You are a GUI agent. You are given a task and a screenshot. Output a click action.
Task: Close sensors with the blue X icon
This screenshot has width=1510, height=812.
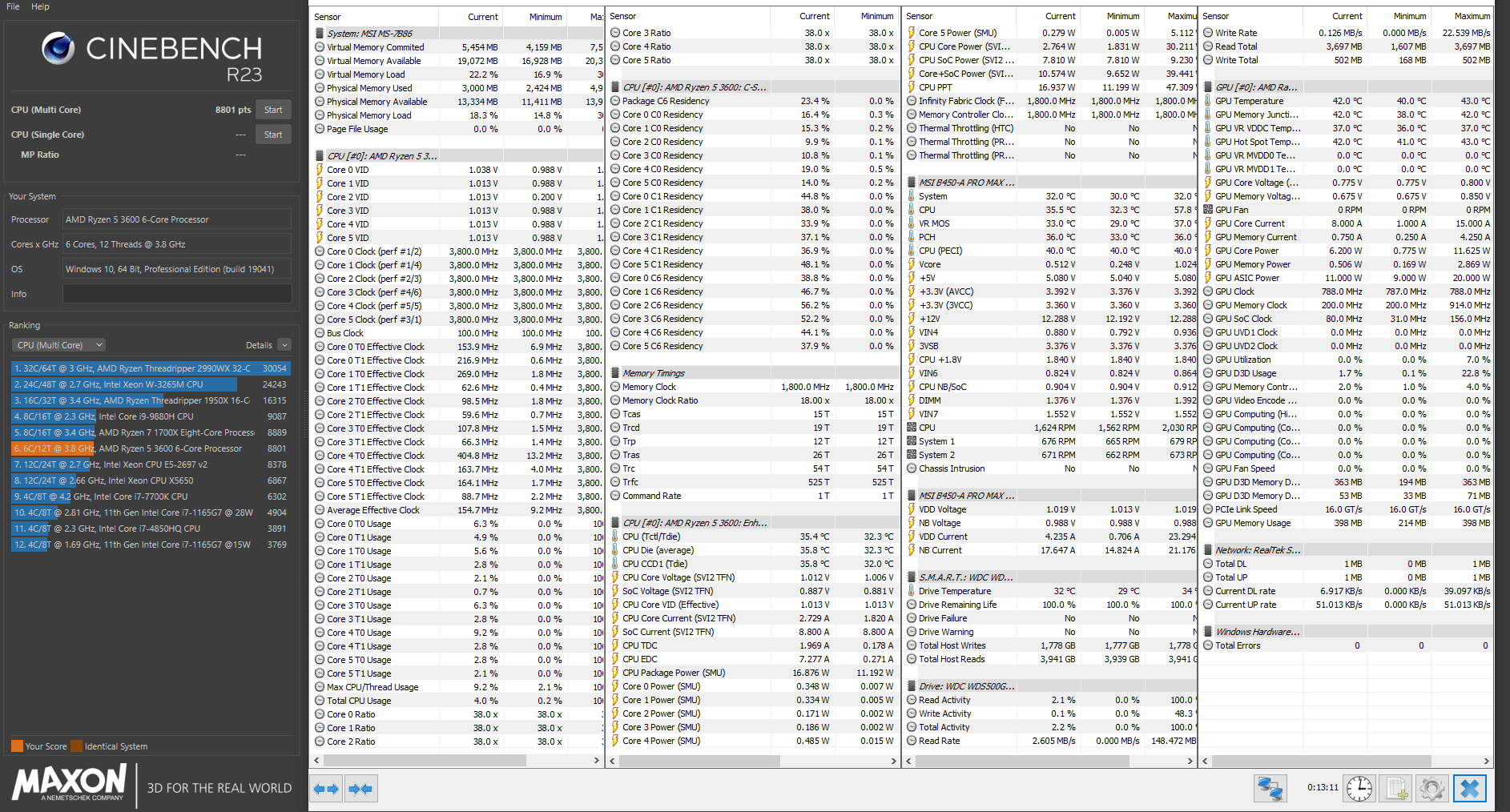coord(1470,789)
